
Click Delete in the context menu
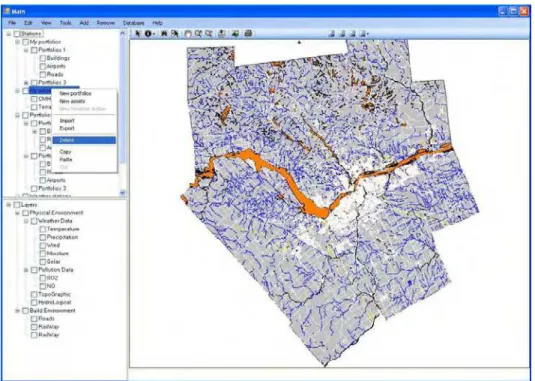(84, 140)
